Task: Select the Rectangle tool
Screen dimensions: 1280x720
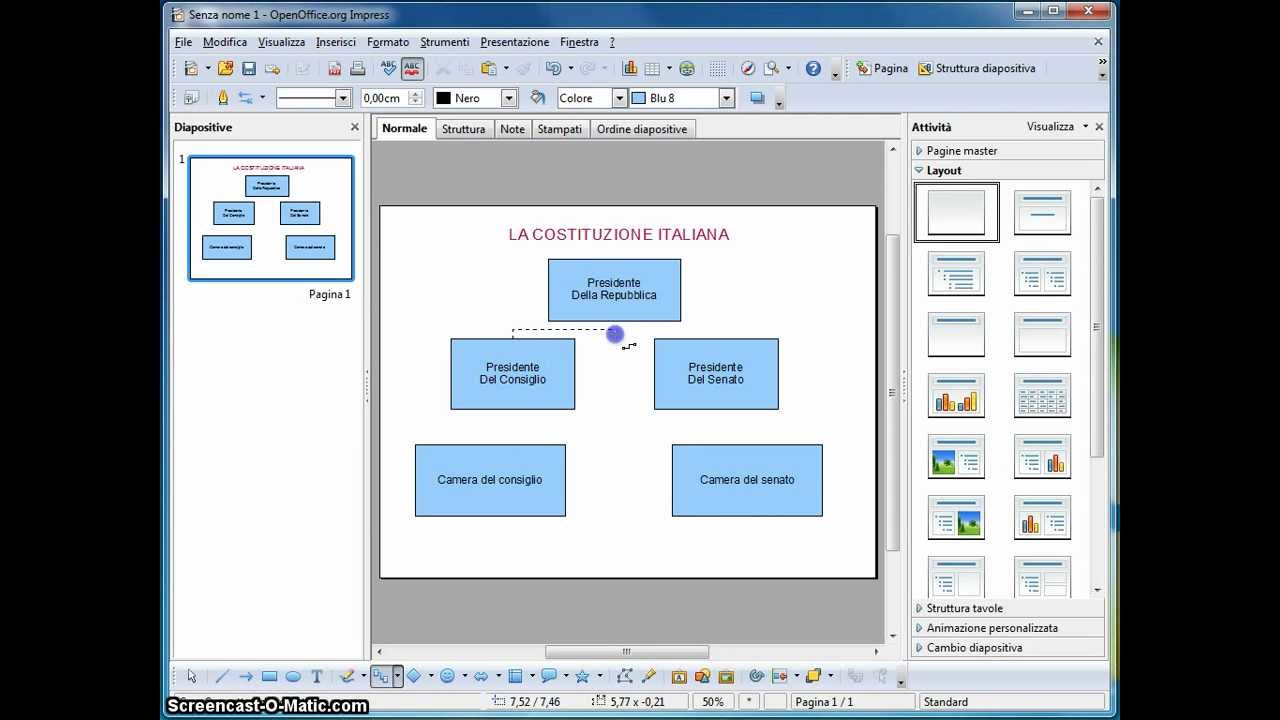Action: pos(269,676)
